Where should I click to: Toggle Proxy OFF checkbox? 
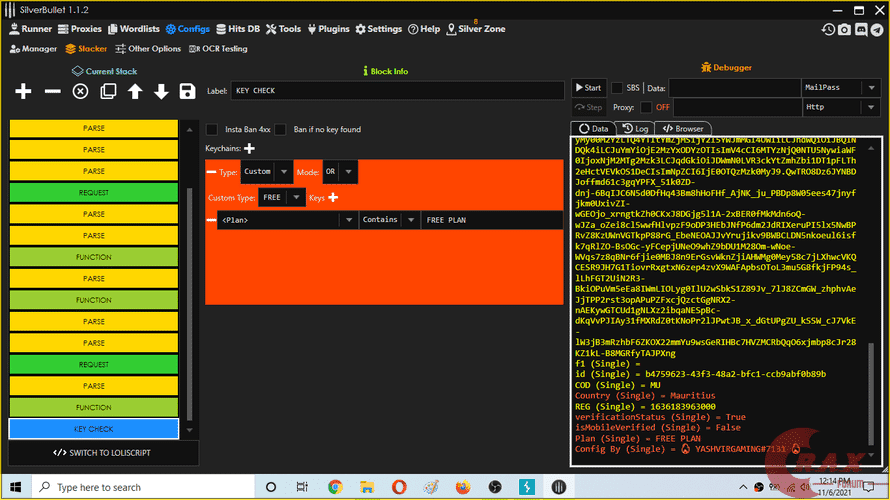tap(646, 107)
